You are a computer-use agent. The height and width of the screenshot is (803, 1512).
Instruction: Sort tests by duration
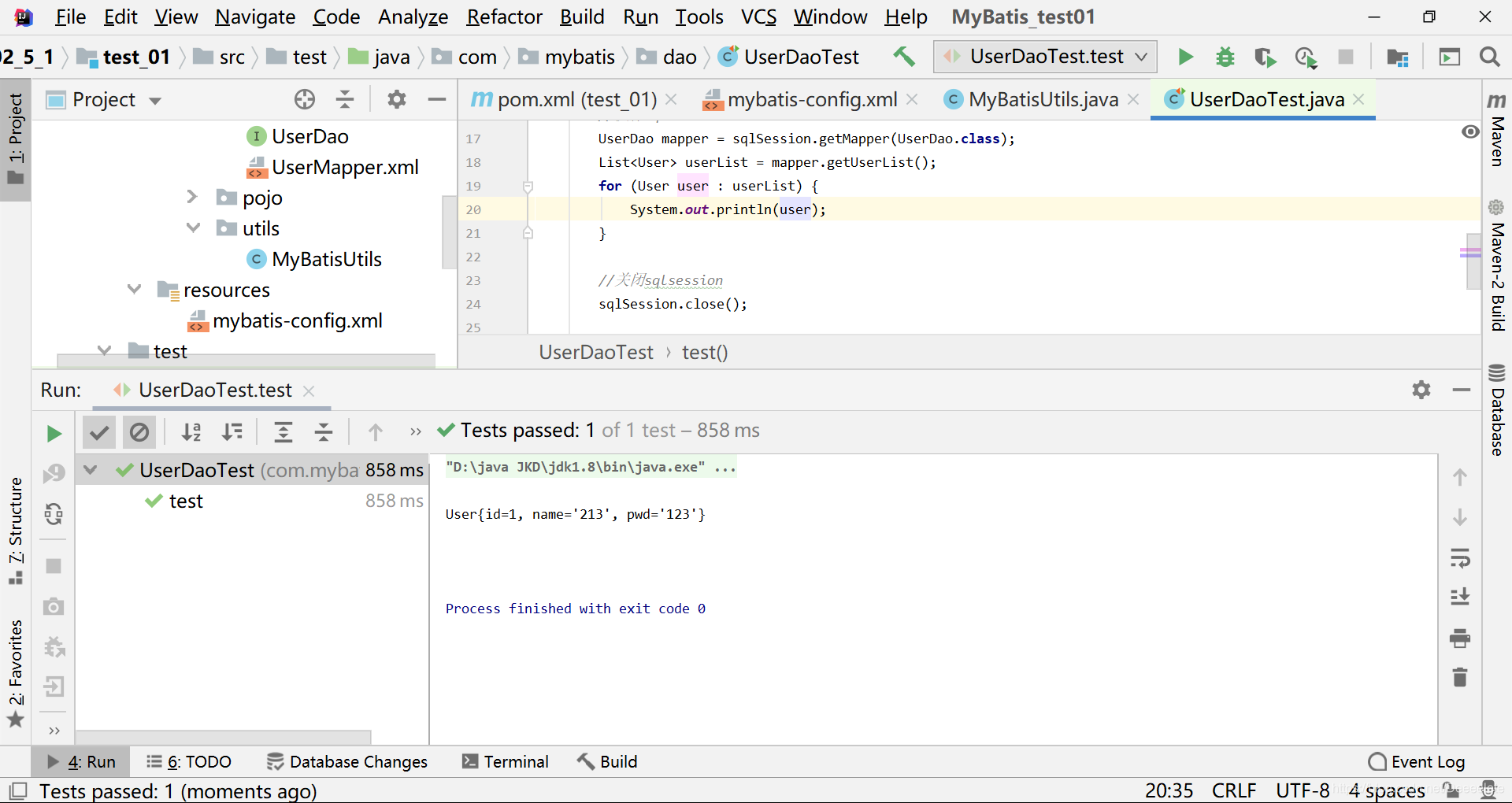[232, 431]
